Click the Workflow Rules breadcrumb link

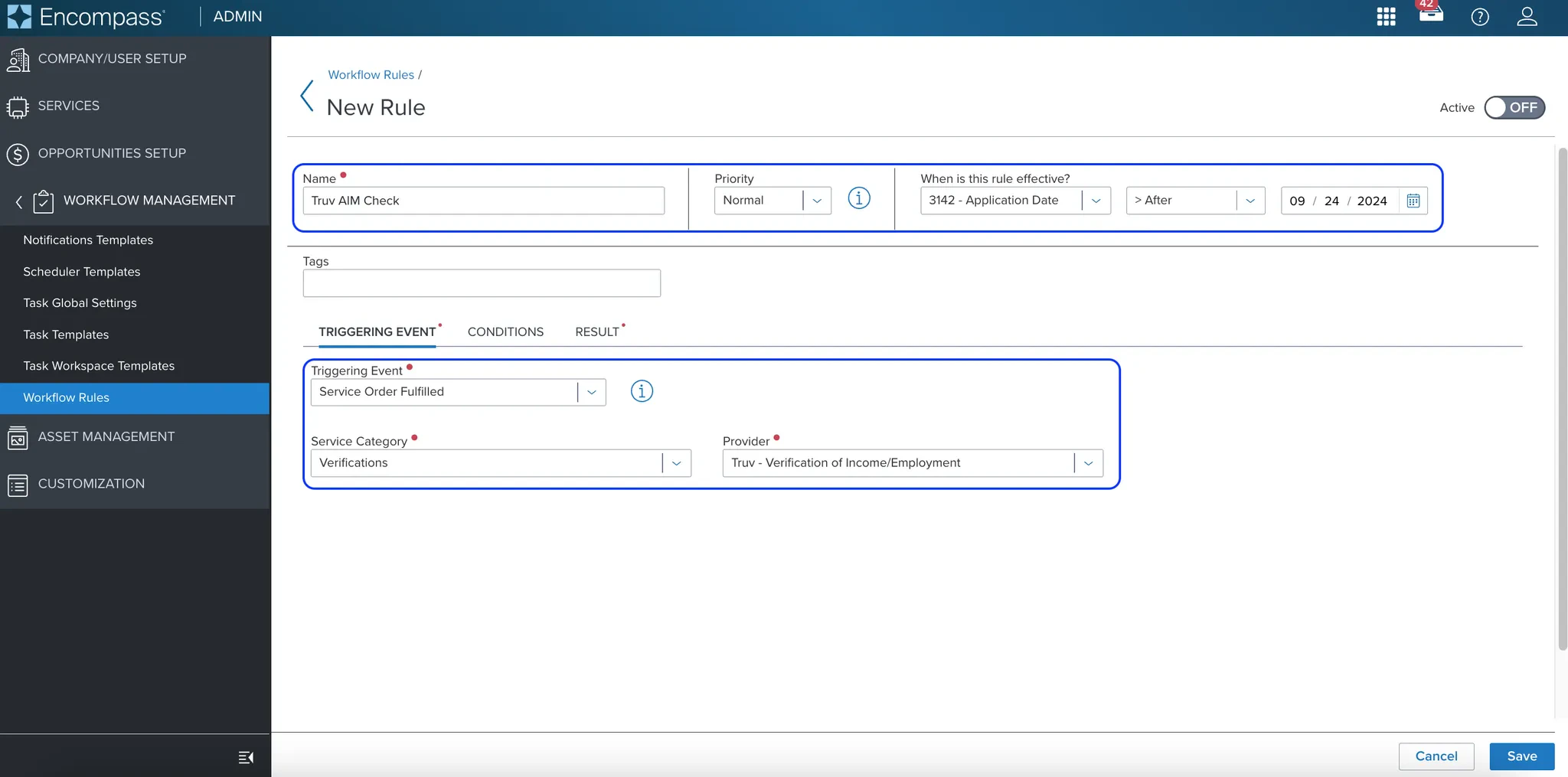coord(371,74)
